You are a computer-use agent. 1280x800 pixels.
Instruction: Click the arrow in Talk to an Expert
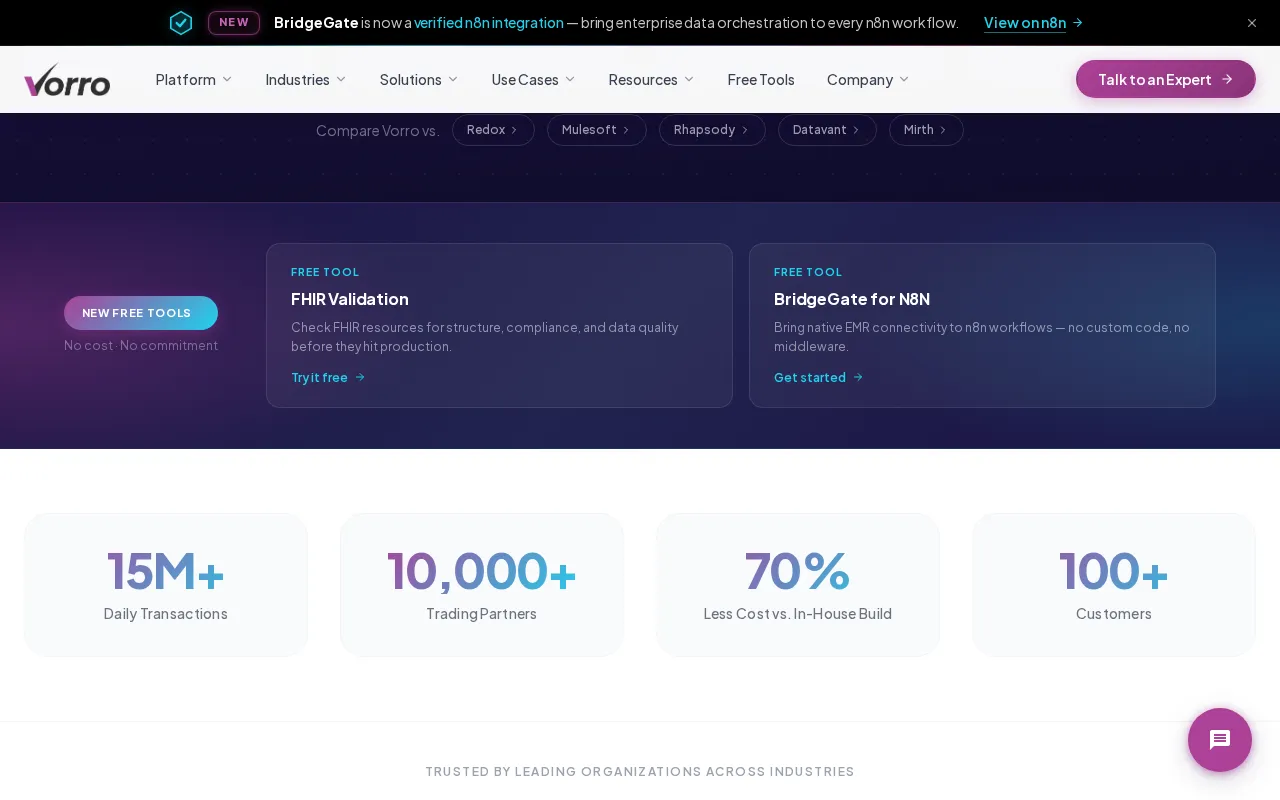[x=1227, y=79]
